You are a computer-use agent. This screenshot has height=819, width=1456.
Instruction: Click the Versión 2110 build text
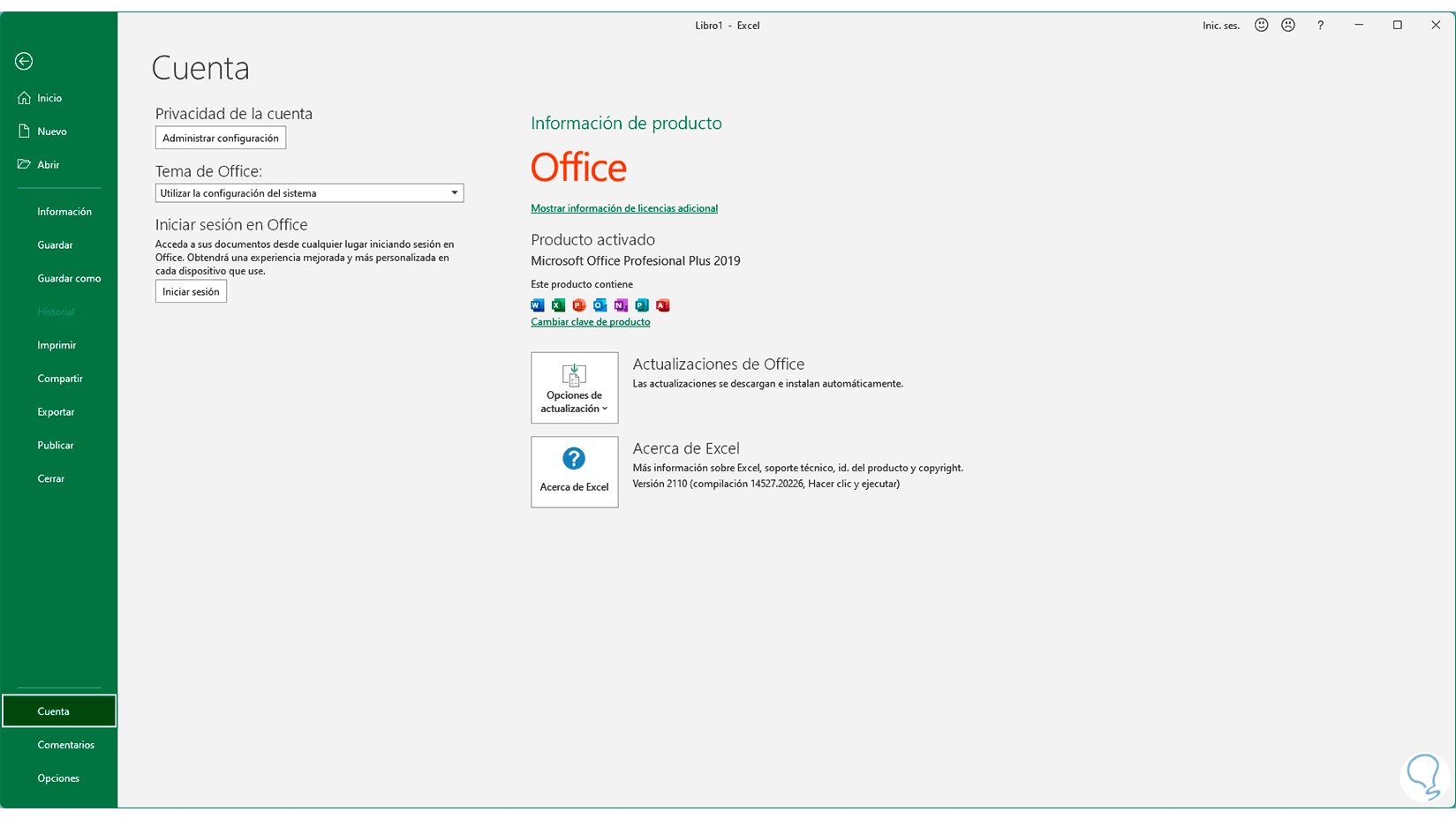pos(766,484)
